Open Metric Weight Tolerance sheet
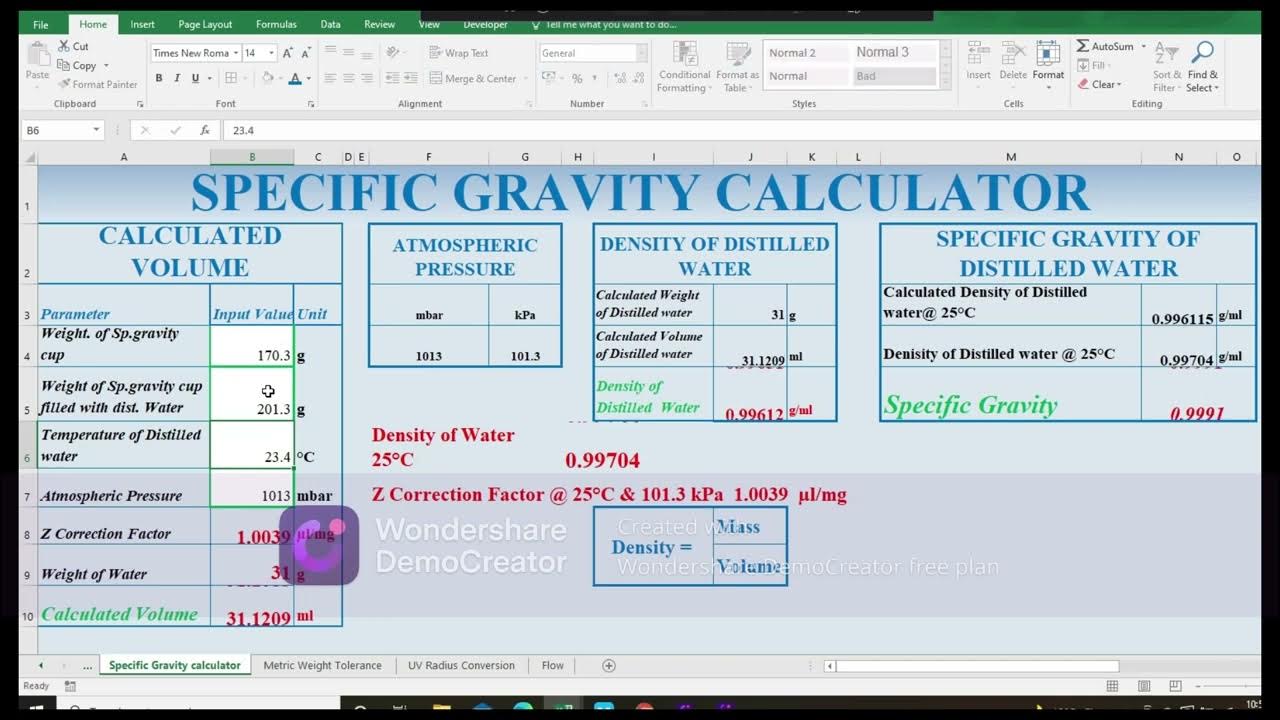Viewport: 1280px width, 720px height. [322, 665]
